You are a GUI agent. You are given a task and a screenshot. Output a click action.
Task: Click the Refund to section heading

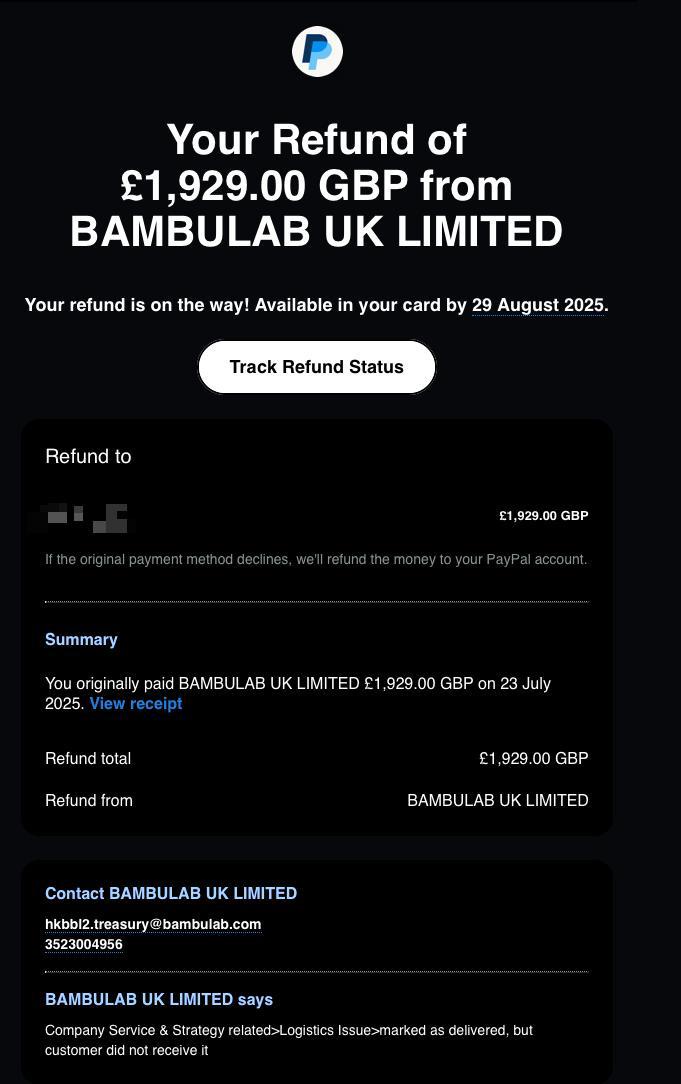pos(88,457)
